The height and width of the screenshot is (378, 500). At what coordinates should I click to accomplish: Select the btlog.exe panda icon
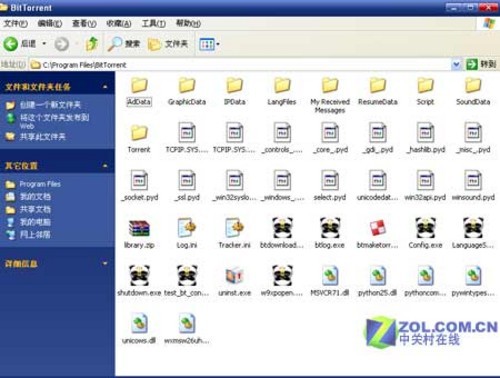[330, 228]
